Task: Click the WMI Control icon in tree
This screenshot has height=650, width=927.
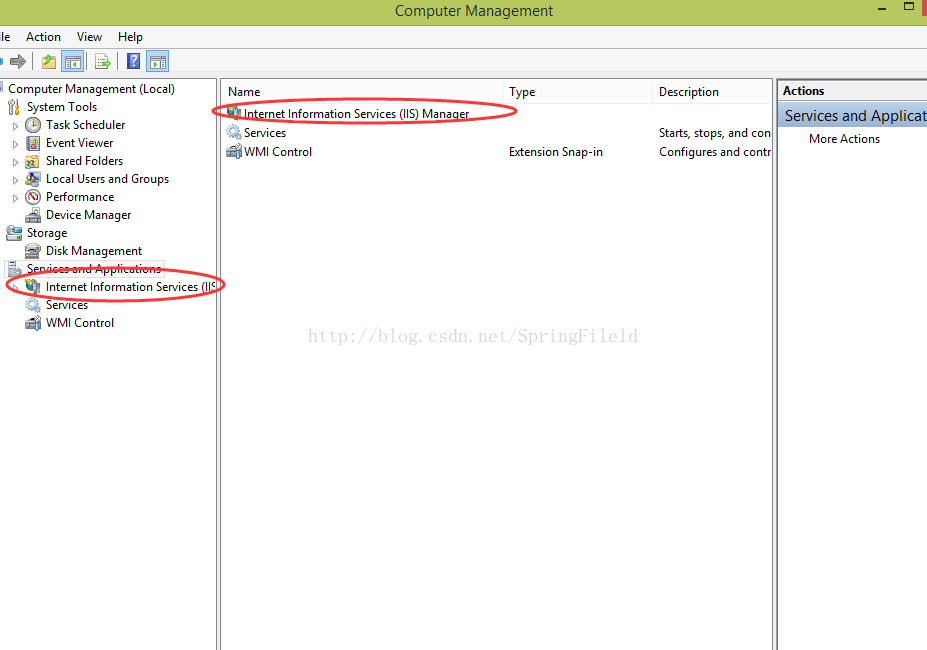Action: [33, 323]
